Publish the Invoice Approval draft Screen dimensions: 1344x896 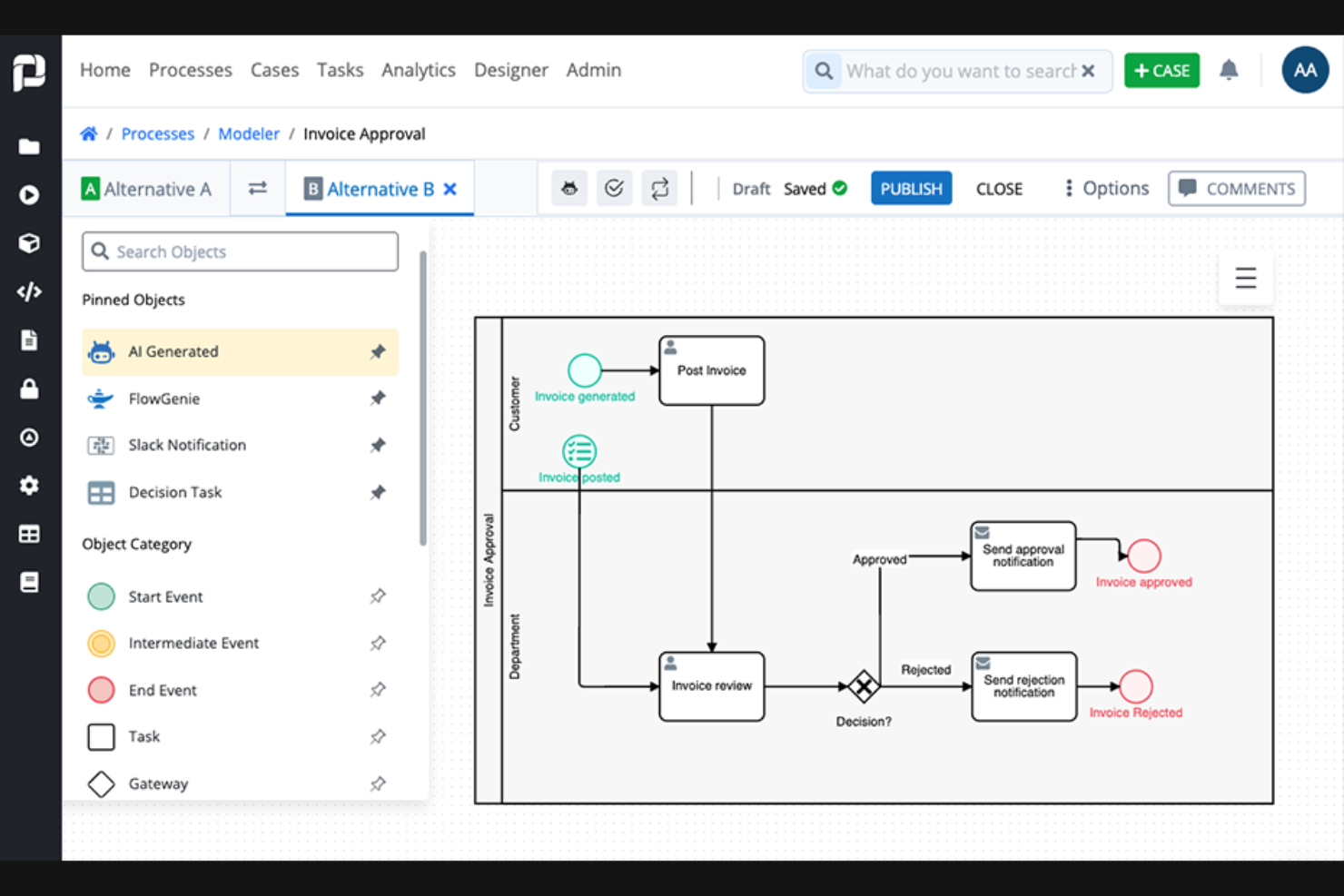(911, 188)
